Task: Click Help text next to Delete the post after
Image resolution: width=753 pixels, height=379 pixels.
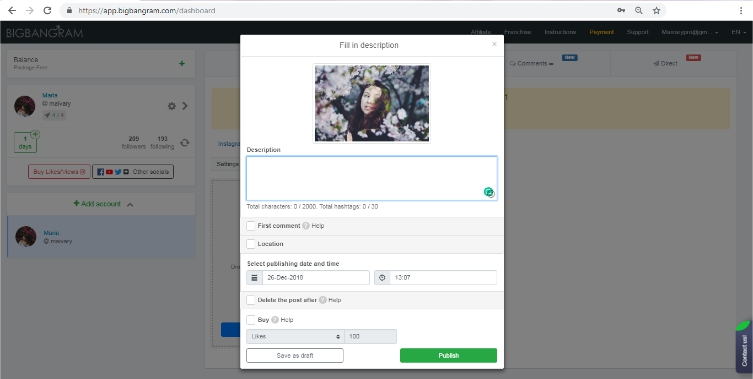Action: click(335, 300)
